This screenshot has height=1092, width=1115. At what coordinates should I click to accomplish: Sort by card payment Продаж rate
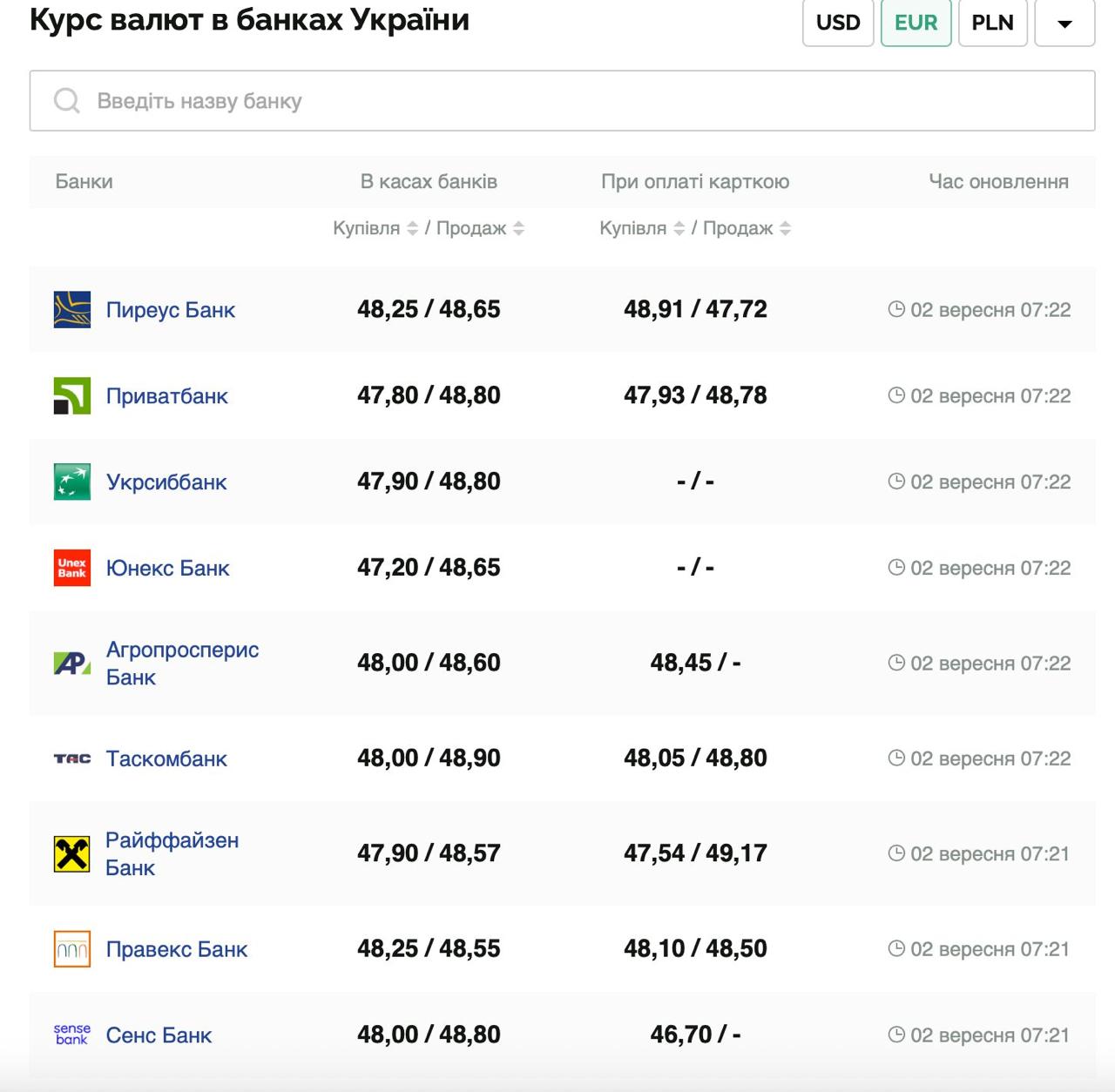click(786, 229)
